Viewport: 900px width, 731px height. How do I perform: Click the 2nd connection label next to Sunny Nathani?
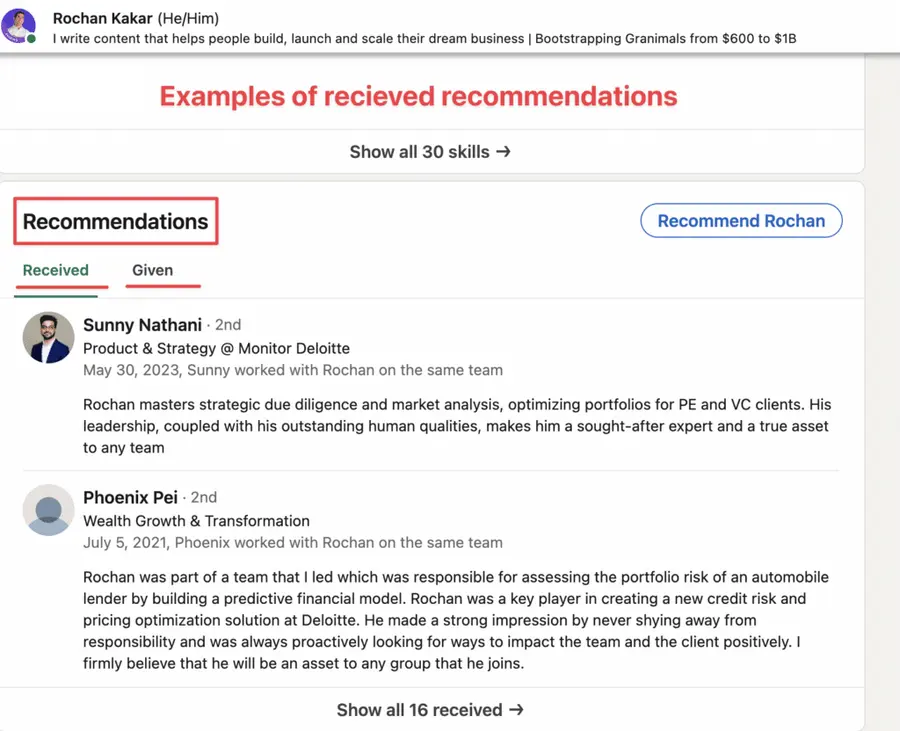pos(227,325)
